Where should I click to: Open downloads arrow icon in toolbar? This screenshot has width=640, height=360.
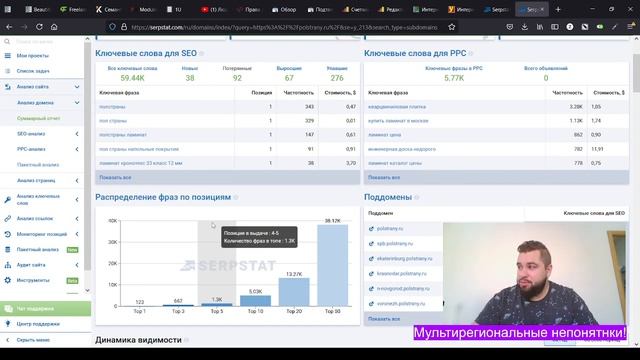(x=524, y=27)
